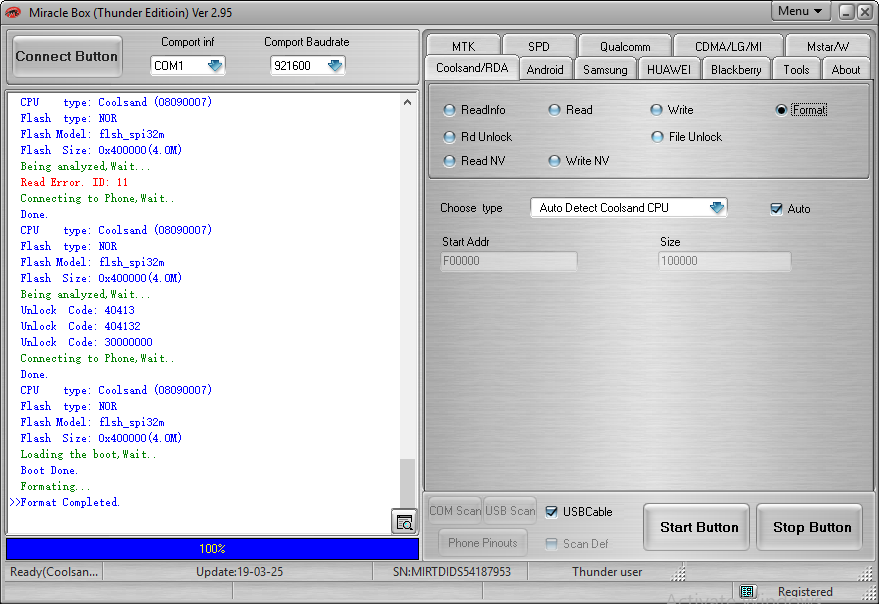The height and width of the screenshot is (604, 879).
Task: Click the Start Button
Action: (696, 527)
